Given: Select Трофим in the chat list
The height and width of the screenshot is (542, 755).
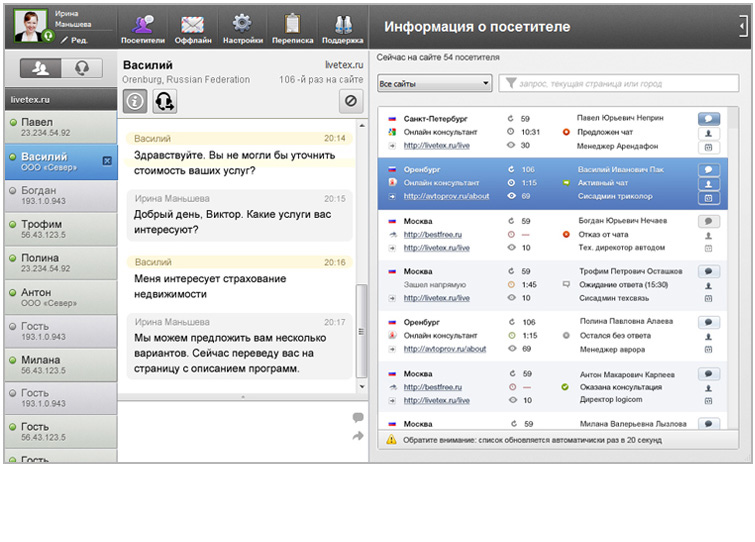Looking at the screenshot, I should tap(58, 229).
